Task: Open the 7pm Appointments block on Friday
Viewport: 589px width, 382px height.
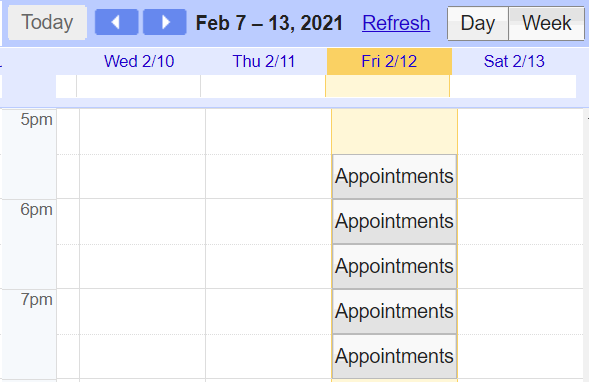Action: 394,311
